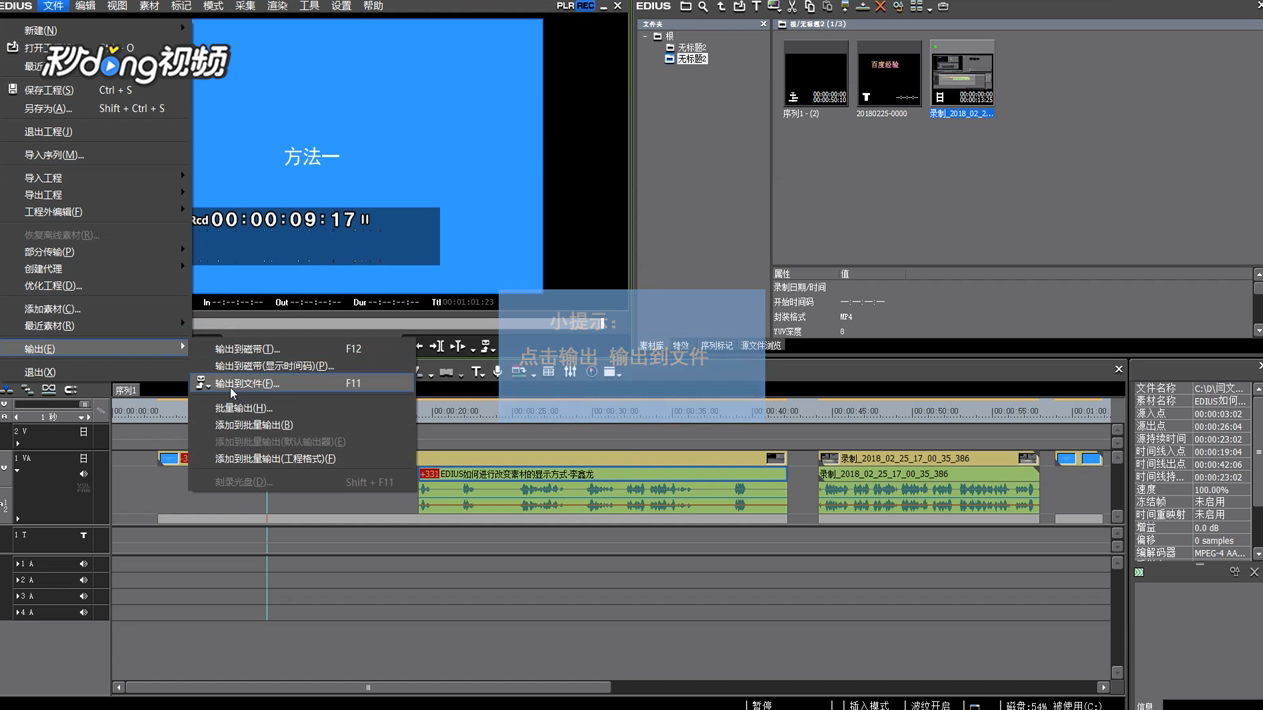Switch to the 序列标记 tab
This screenshot has height=710, width=1263.
click(716, 346)
